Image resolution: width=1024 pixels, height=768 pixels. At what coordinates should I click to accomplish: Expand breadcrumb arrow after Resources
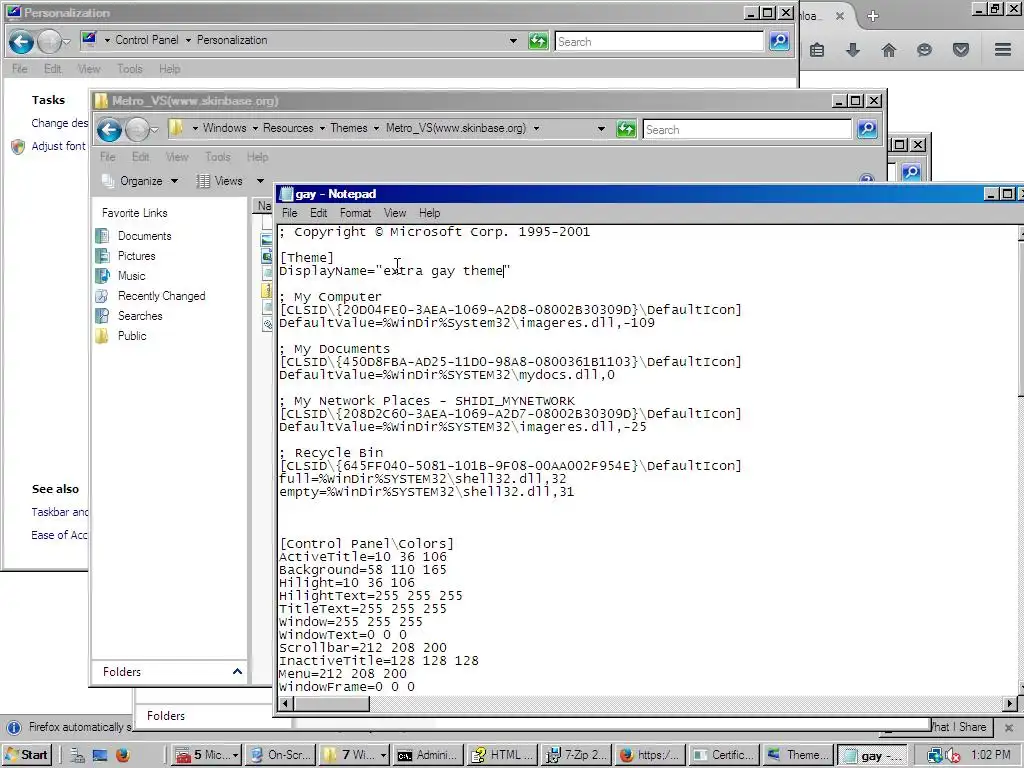[x=322, y=128]
